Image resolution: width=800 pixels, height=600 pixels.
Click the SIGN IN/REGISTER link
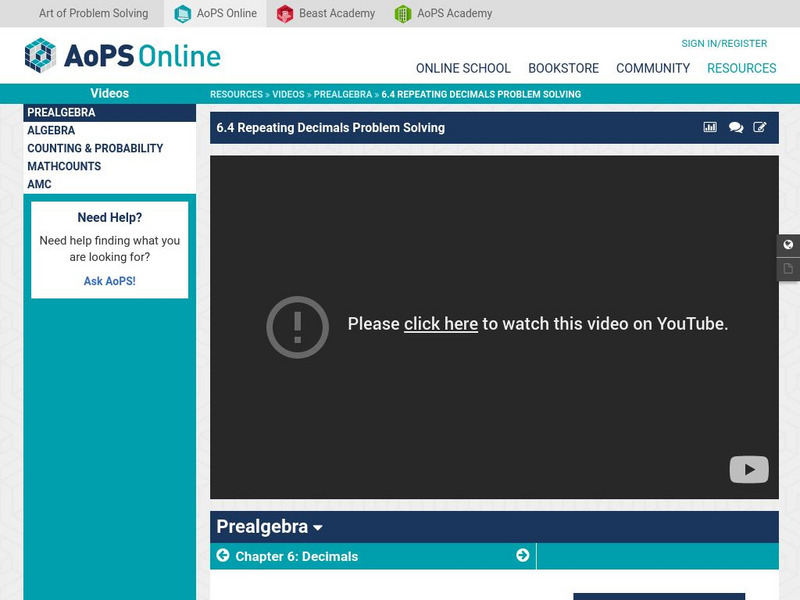pyautogui.click(x=725, y=43)
